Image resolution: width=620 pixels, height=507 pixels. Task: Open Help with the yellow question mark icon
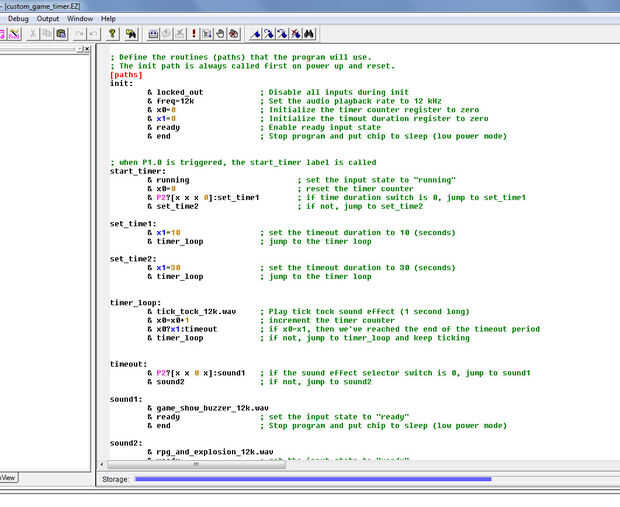pos(112,34)
